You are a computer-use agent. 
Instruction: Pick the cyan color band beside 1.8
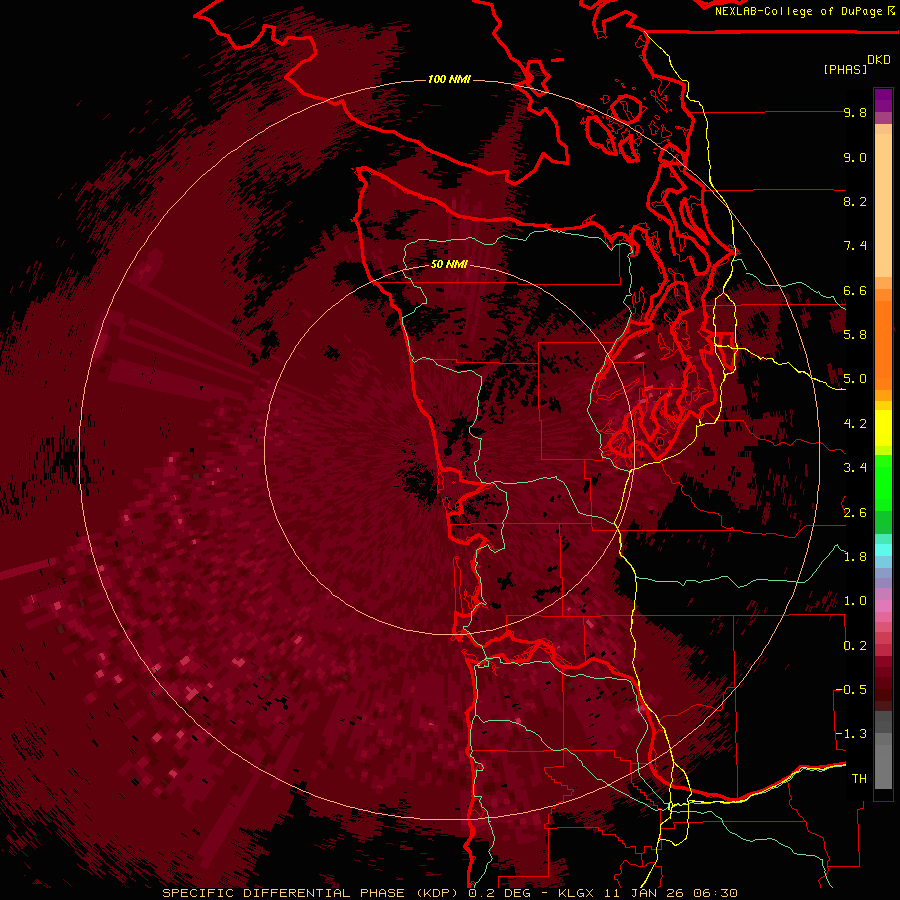coord(883,550)
